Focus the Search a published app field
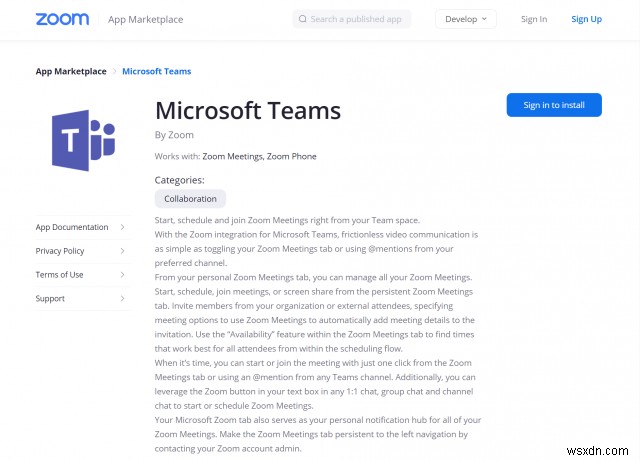 [351, 19]
